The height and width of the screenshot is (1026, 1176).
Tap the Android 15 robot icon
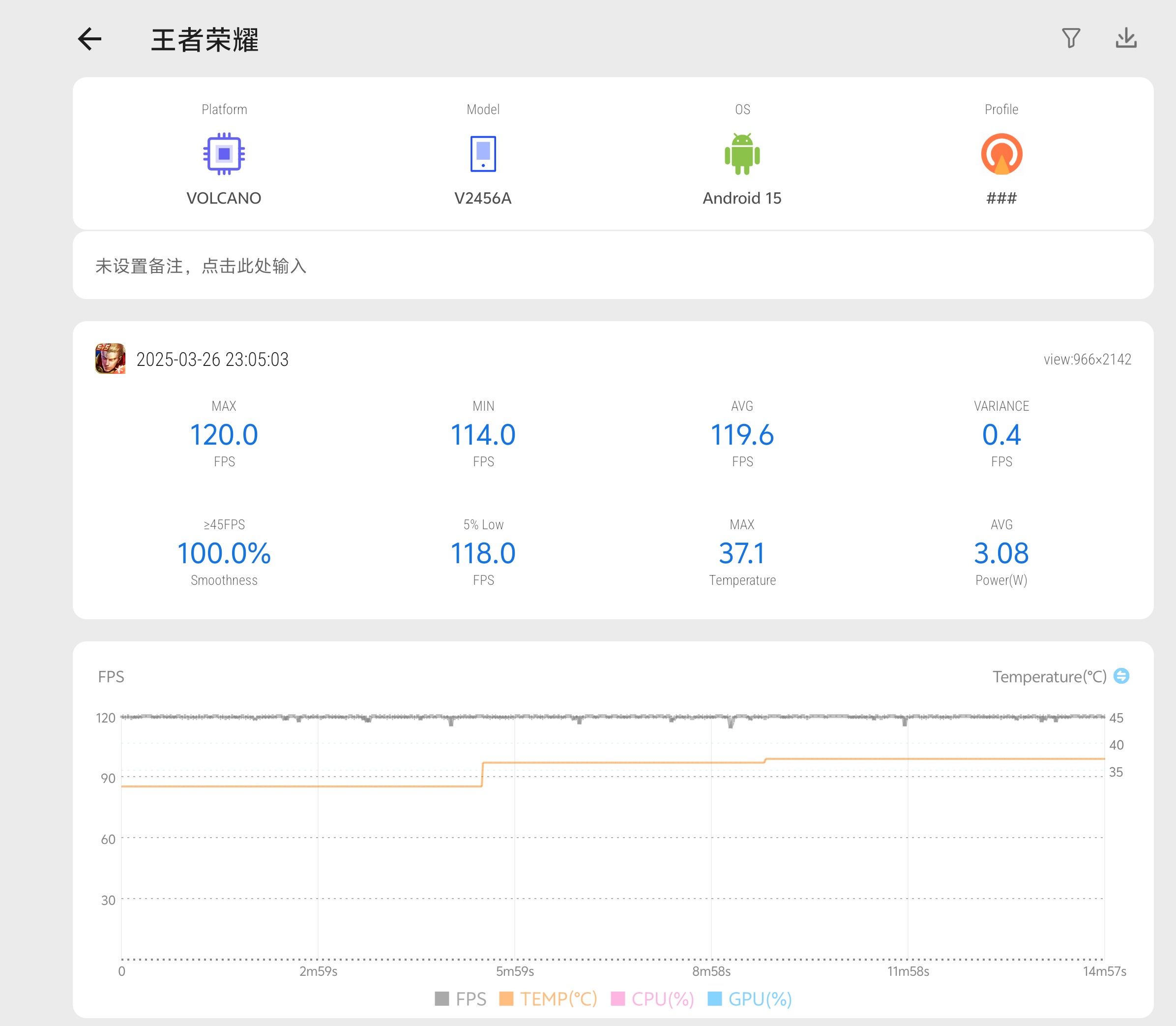[x=742, y=153]
